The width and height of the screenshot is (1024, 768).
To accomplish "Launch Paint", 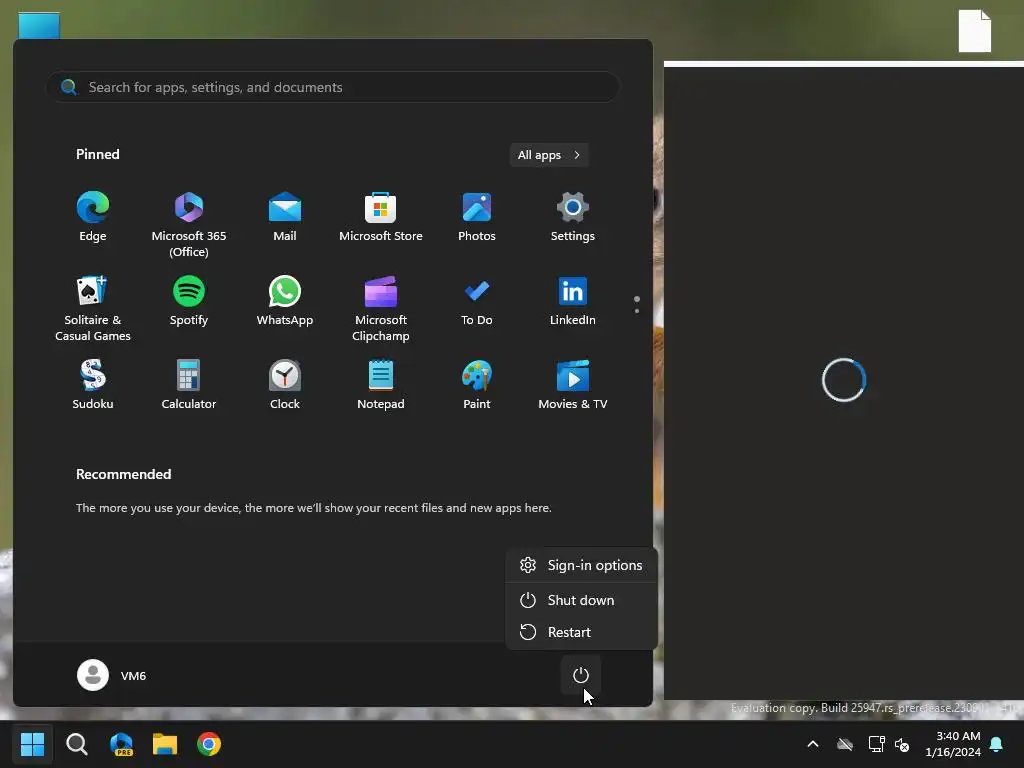I will click(477, 385).
